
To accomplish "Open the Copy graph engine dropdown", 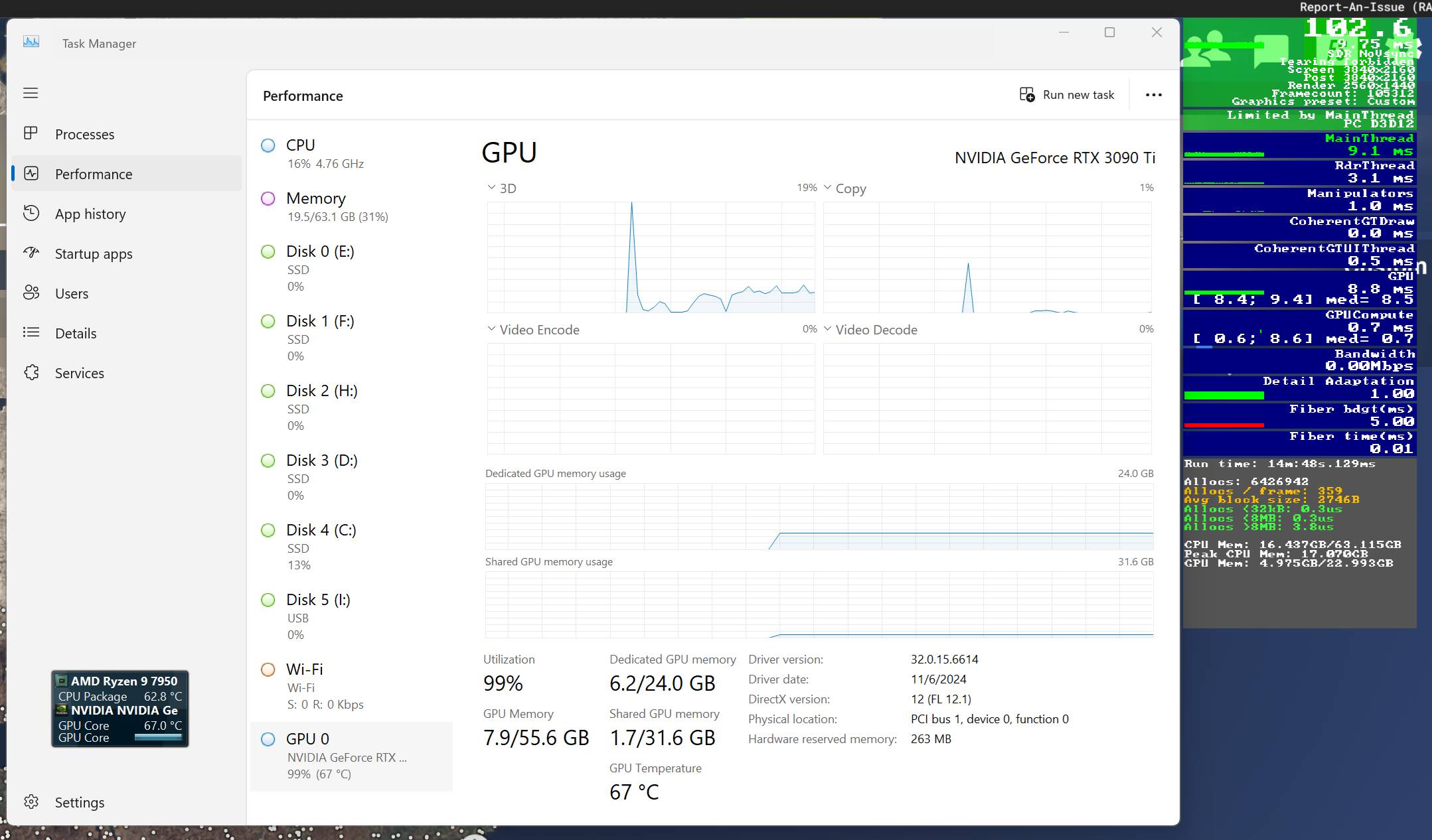I will tap(827, 188).
